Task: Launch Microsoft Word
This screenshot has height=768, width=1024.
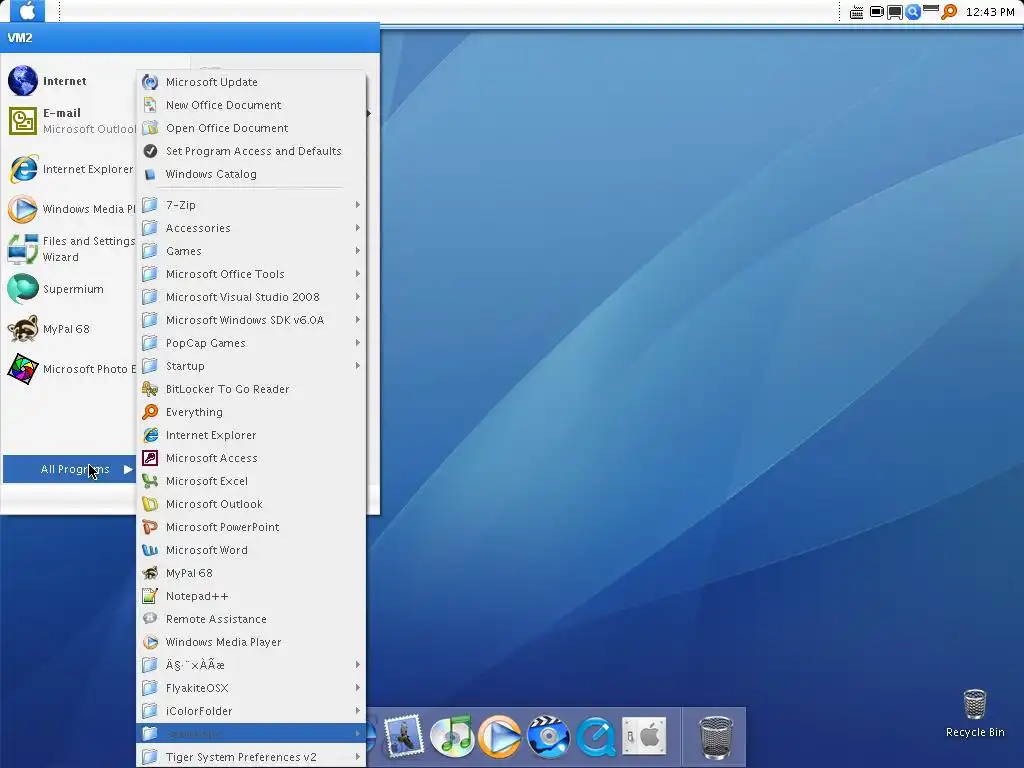Action: (251, 550)
